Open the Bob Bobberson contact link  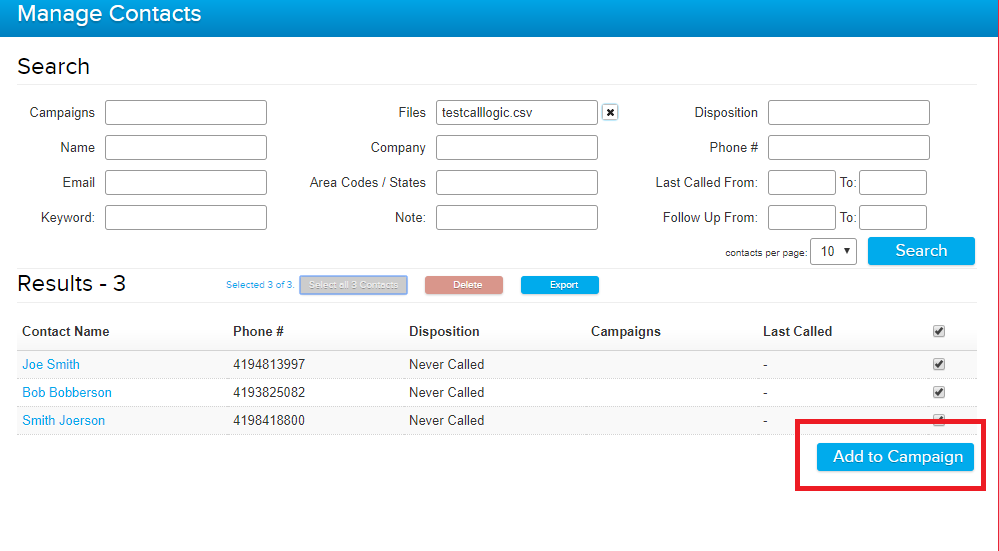click(67, 392)
